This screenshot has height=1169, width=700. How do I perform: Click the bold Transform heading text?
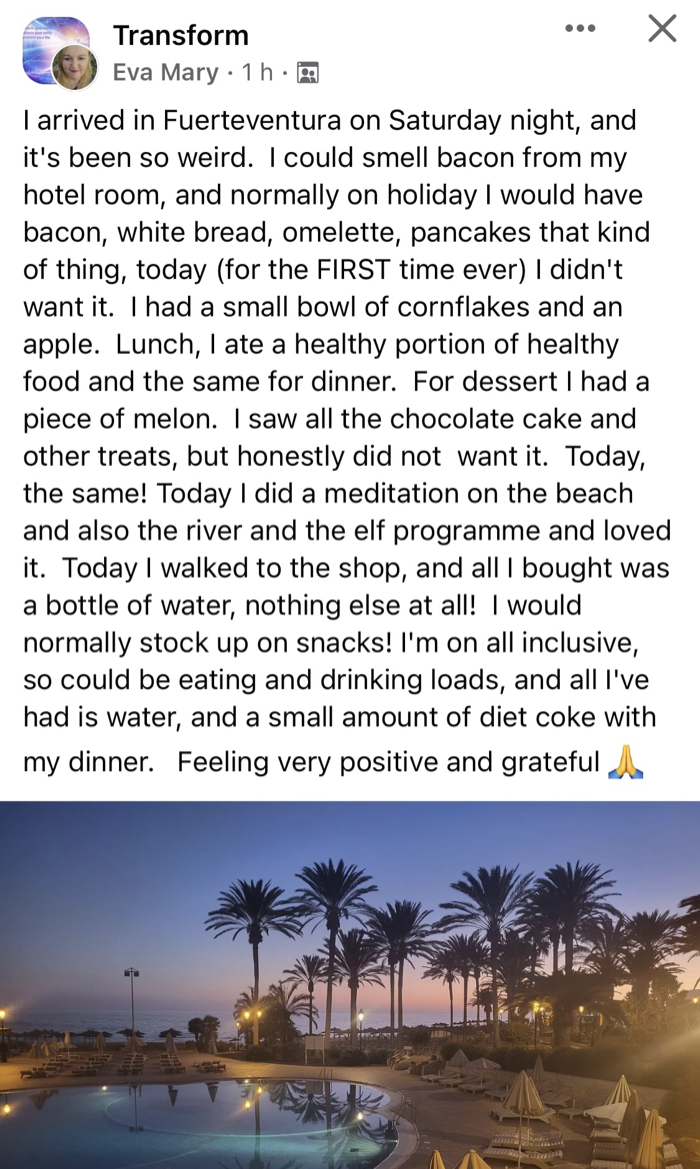(x=182, y=35)
